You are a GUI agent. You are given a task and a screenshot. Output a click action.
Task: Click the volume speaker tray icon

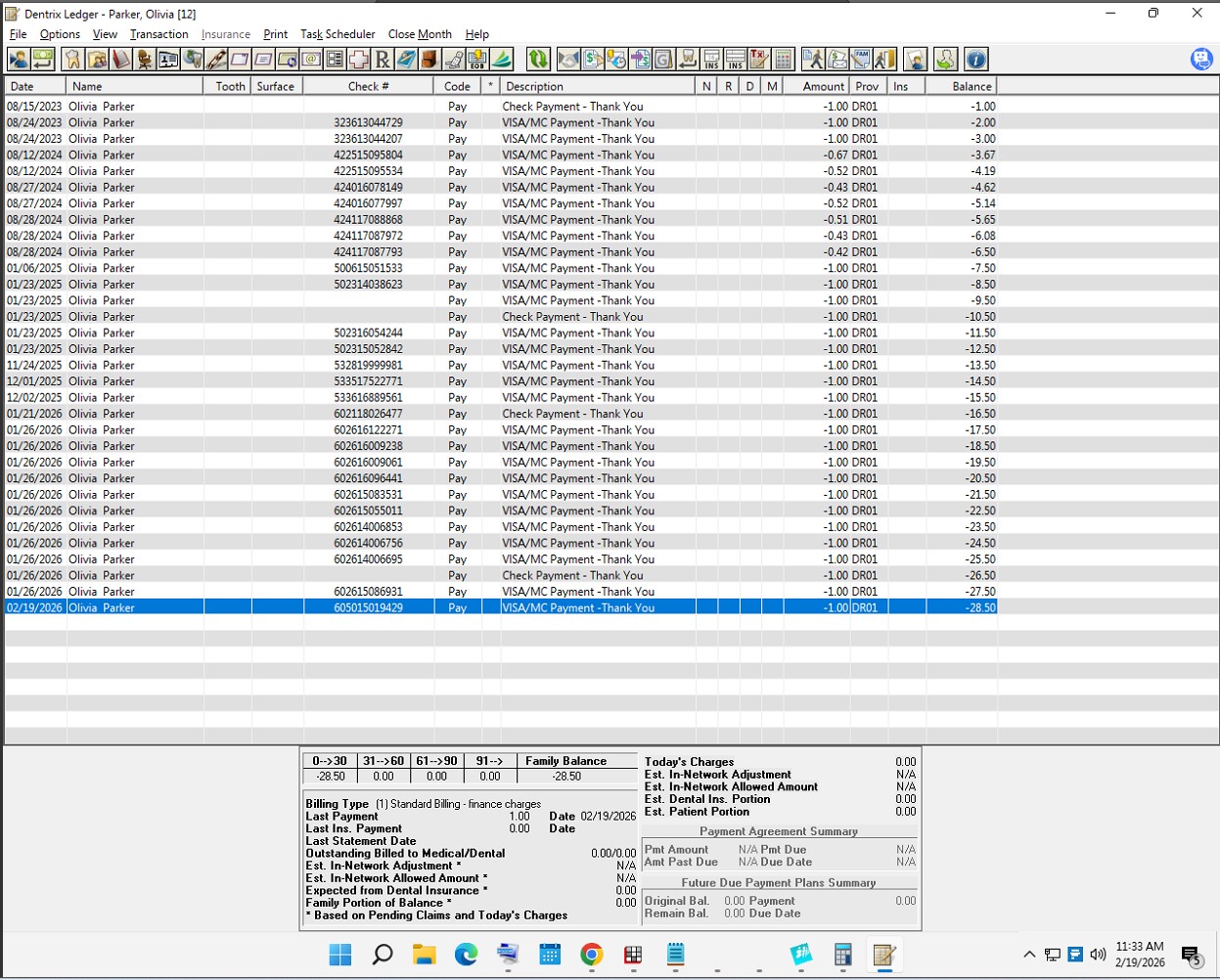coord(1098,955)
